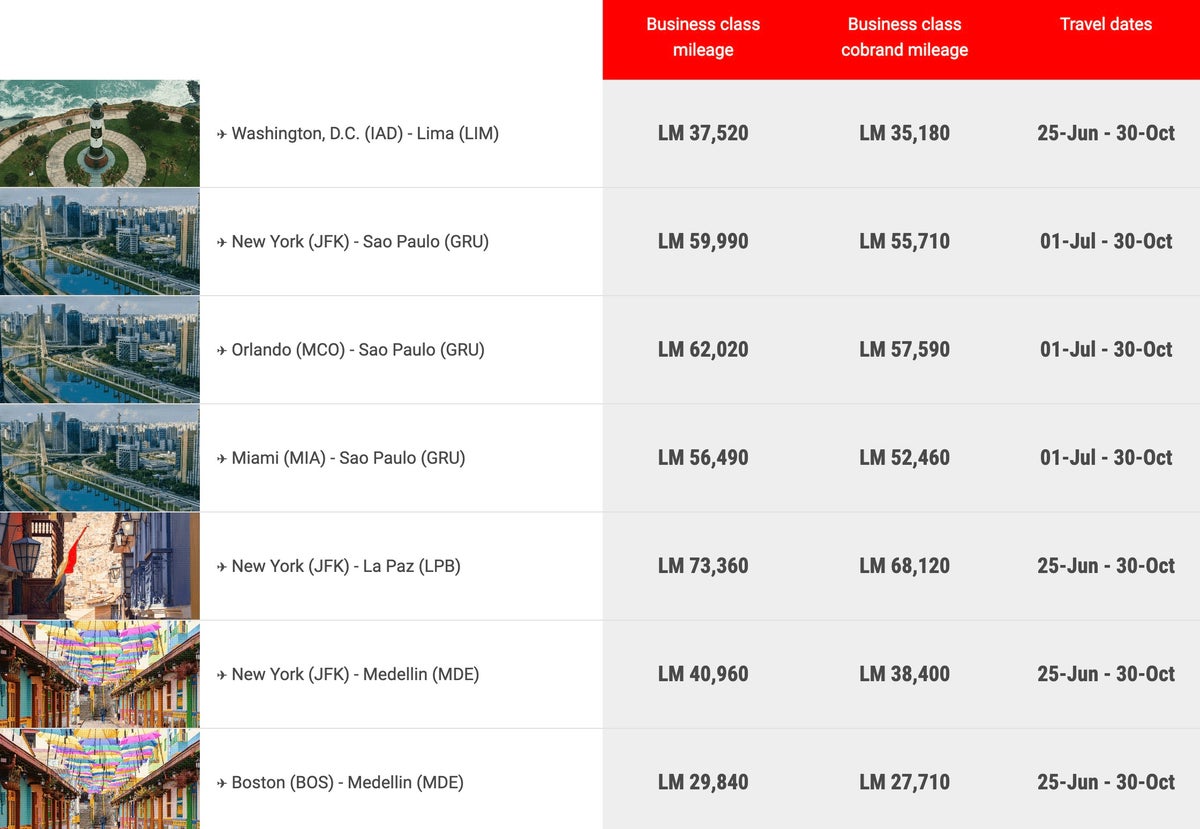Click the airplane icon next to Boston route
Viewport: 1200px width, 829px height.
click(x=222, y=783)
